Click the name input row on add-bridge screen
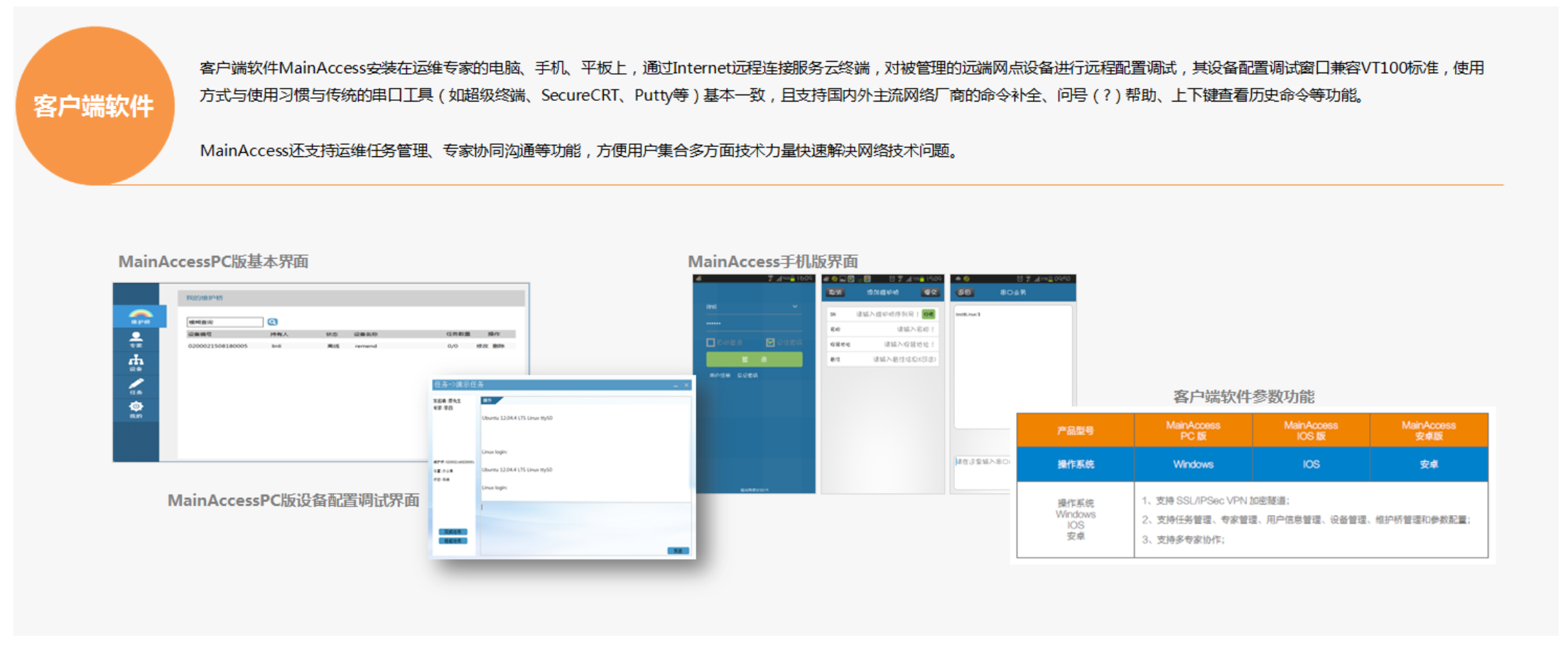The height and width of the screenshot is (650, 1568). 882,329
